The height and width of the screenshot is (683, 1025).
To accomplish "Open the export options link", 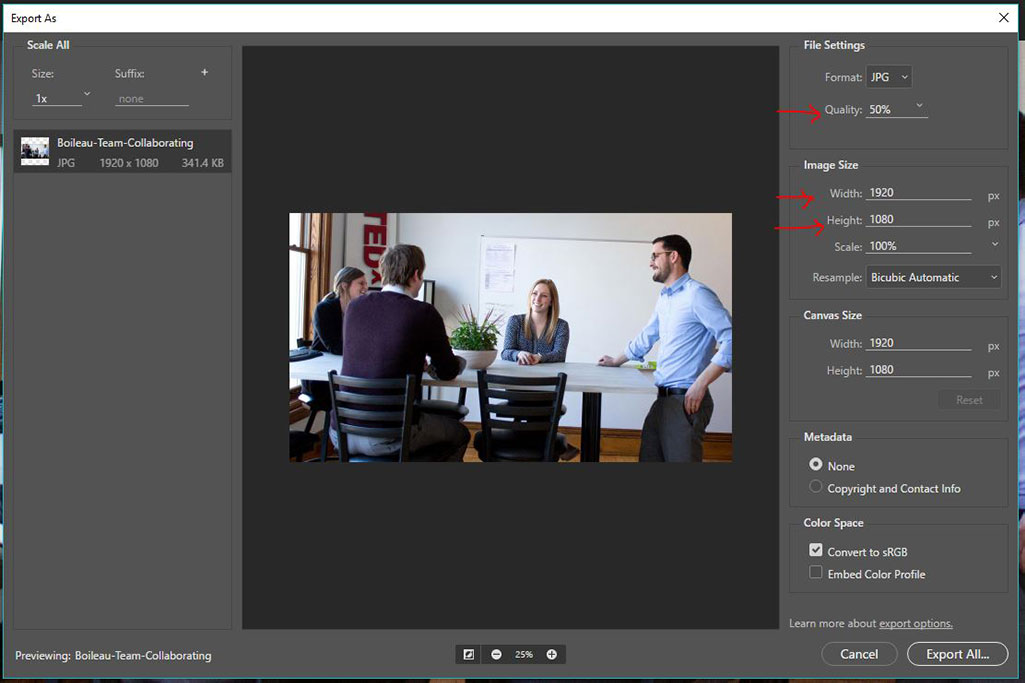I will 916,624.
